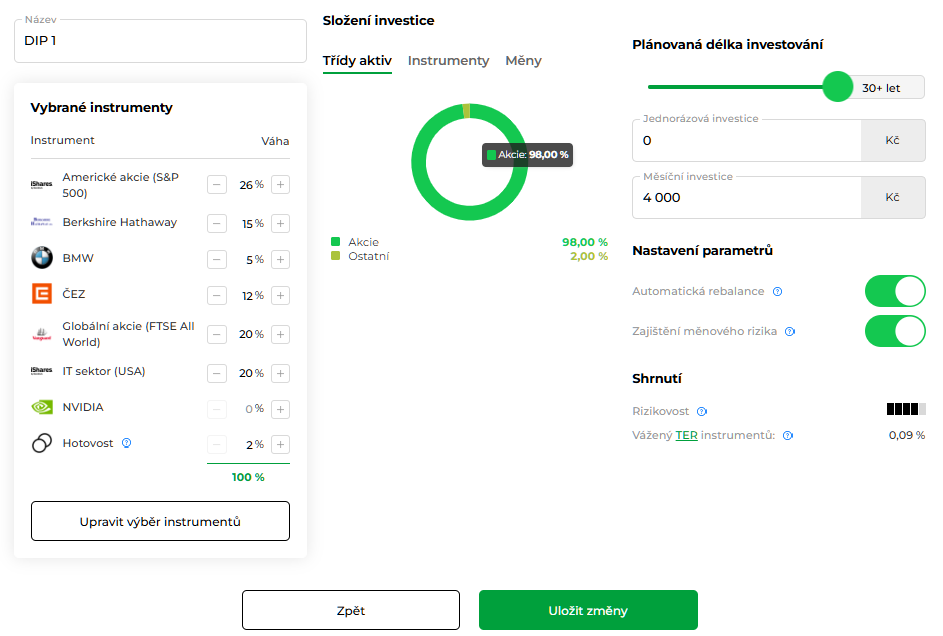Decrease the weight of Americké akcie S&P 500

coord(217,185)
